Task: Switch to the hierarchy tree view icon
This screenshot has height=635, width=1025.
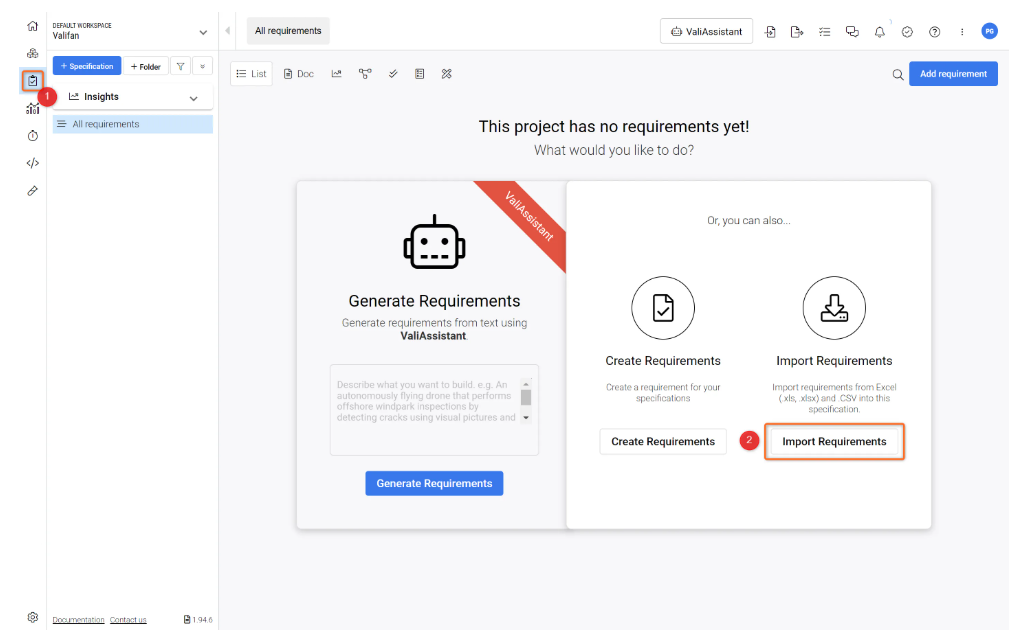Action: coord(365,74)
